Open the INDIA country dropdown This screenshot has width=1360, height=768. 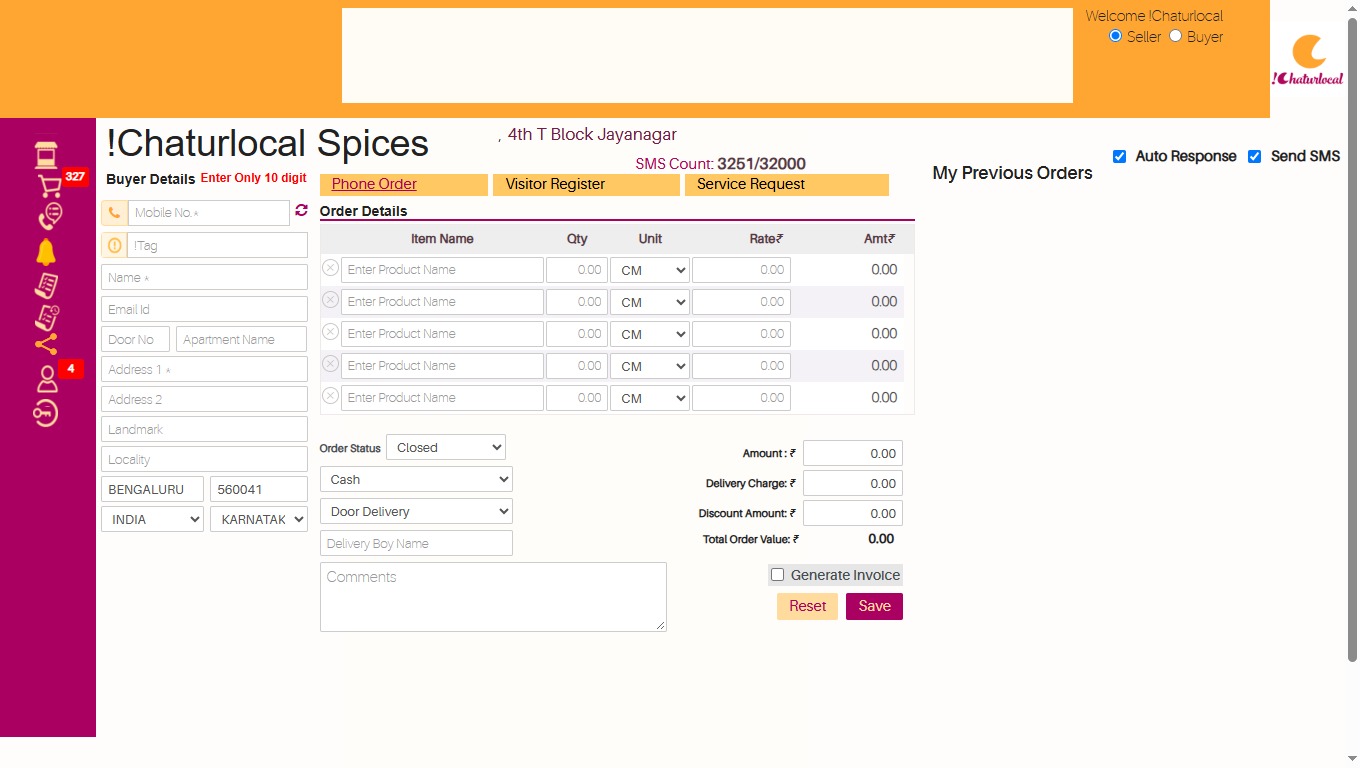click(152, 519)
